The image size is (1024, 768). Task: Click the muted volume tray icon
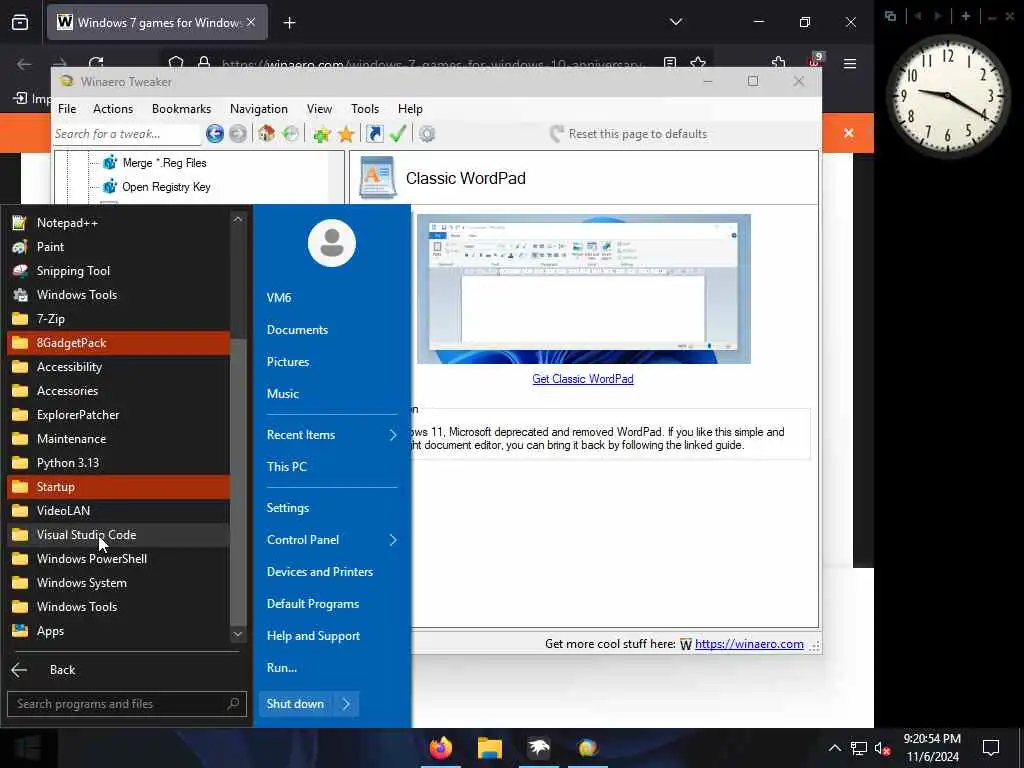pyautogui.click(x=882, y=748)
